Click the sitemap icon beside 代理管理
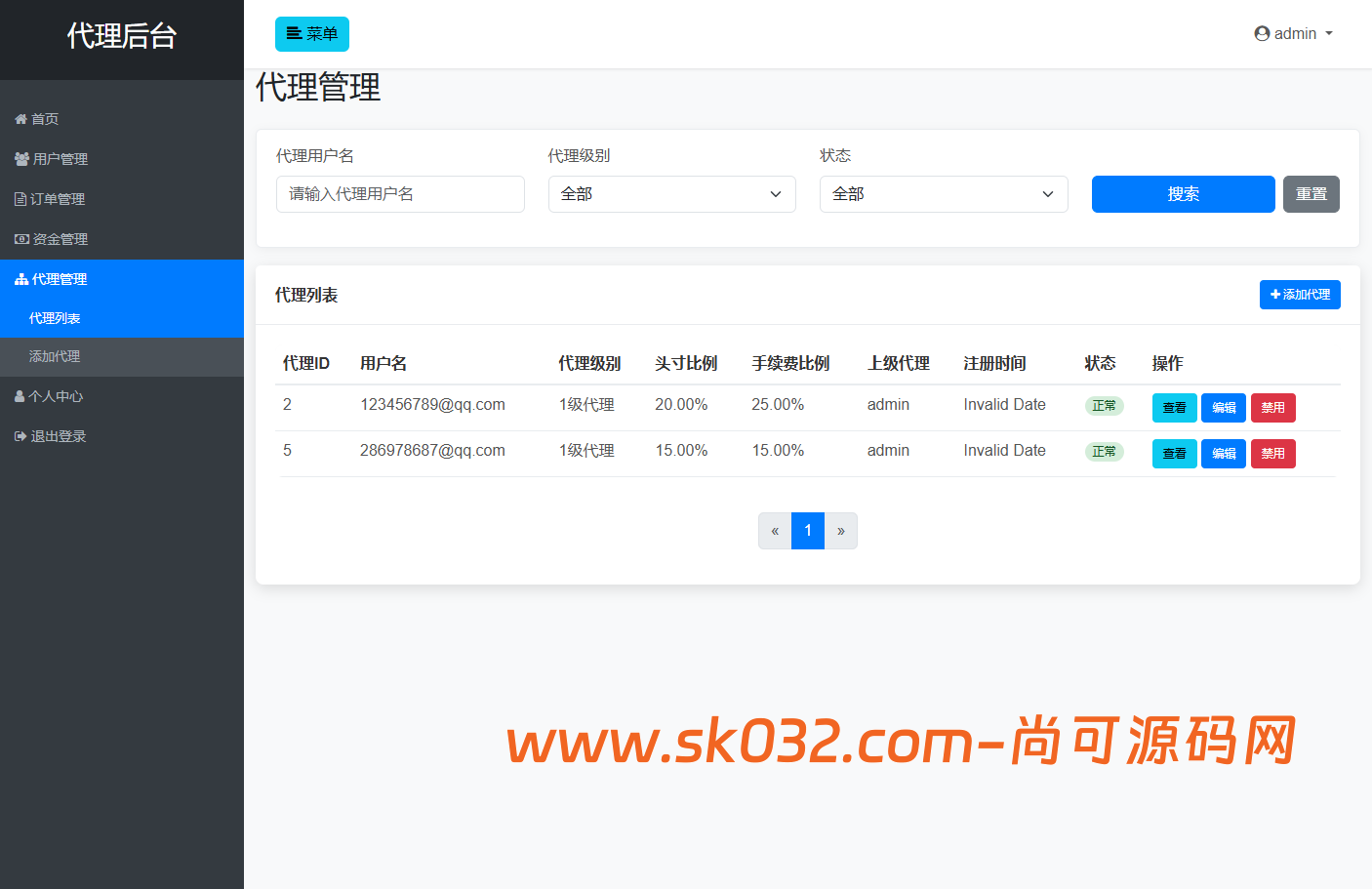This screenshot has width=1372, height=889. pos(21,279)
